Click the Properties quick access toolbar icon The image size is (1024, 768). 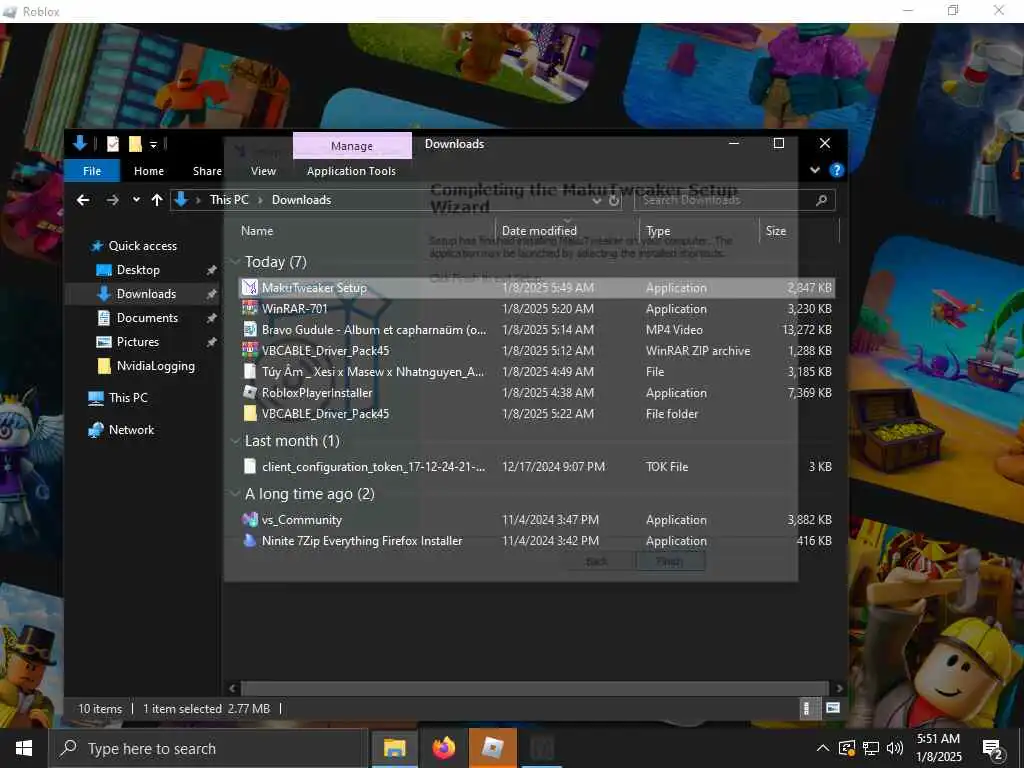(x=113, y=144)
